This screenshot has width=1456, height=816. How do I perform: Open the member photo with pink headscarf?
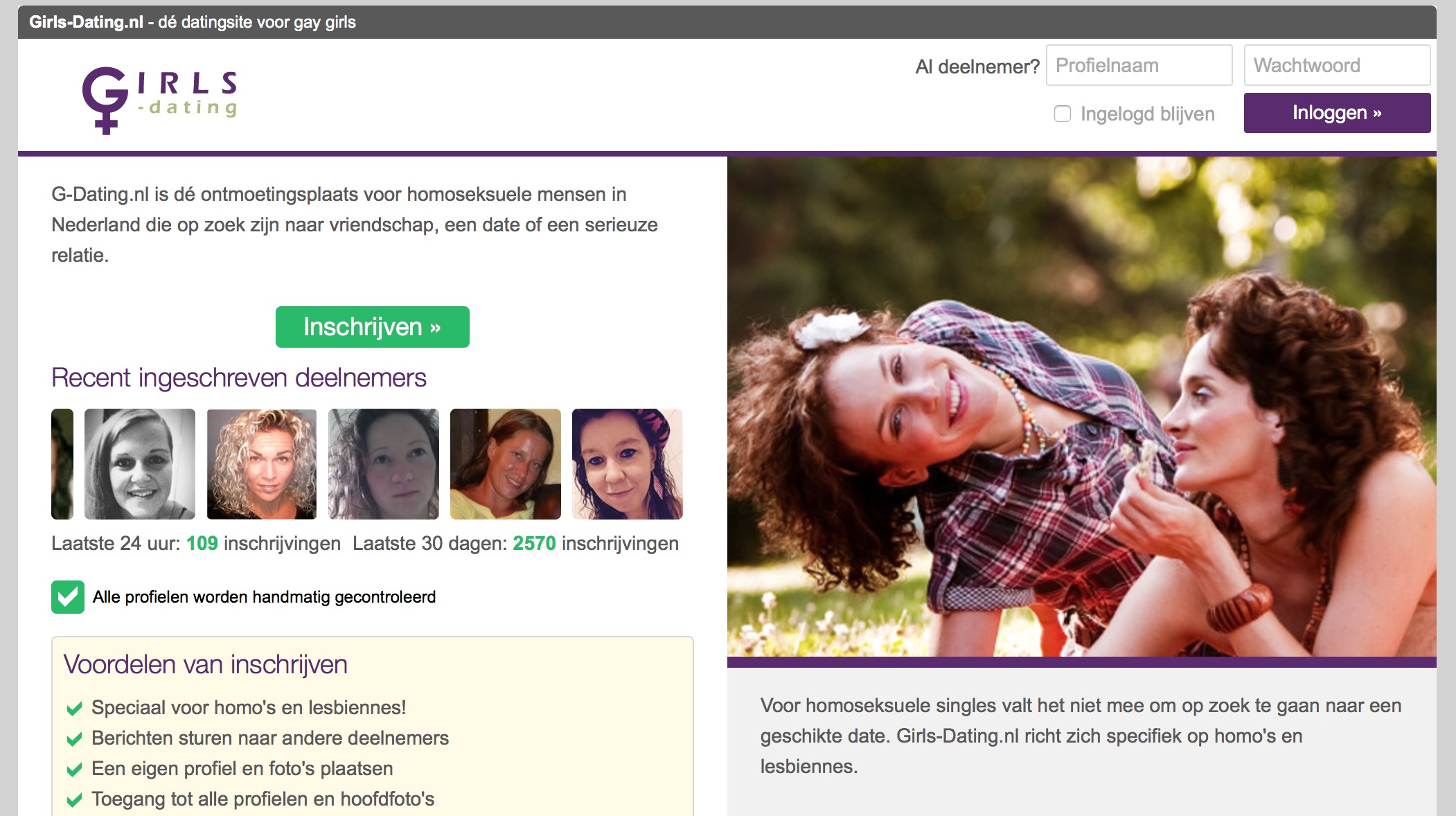pos(628,464)
